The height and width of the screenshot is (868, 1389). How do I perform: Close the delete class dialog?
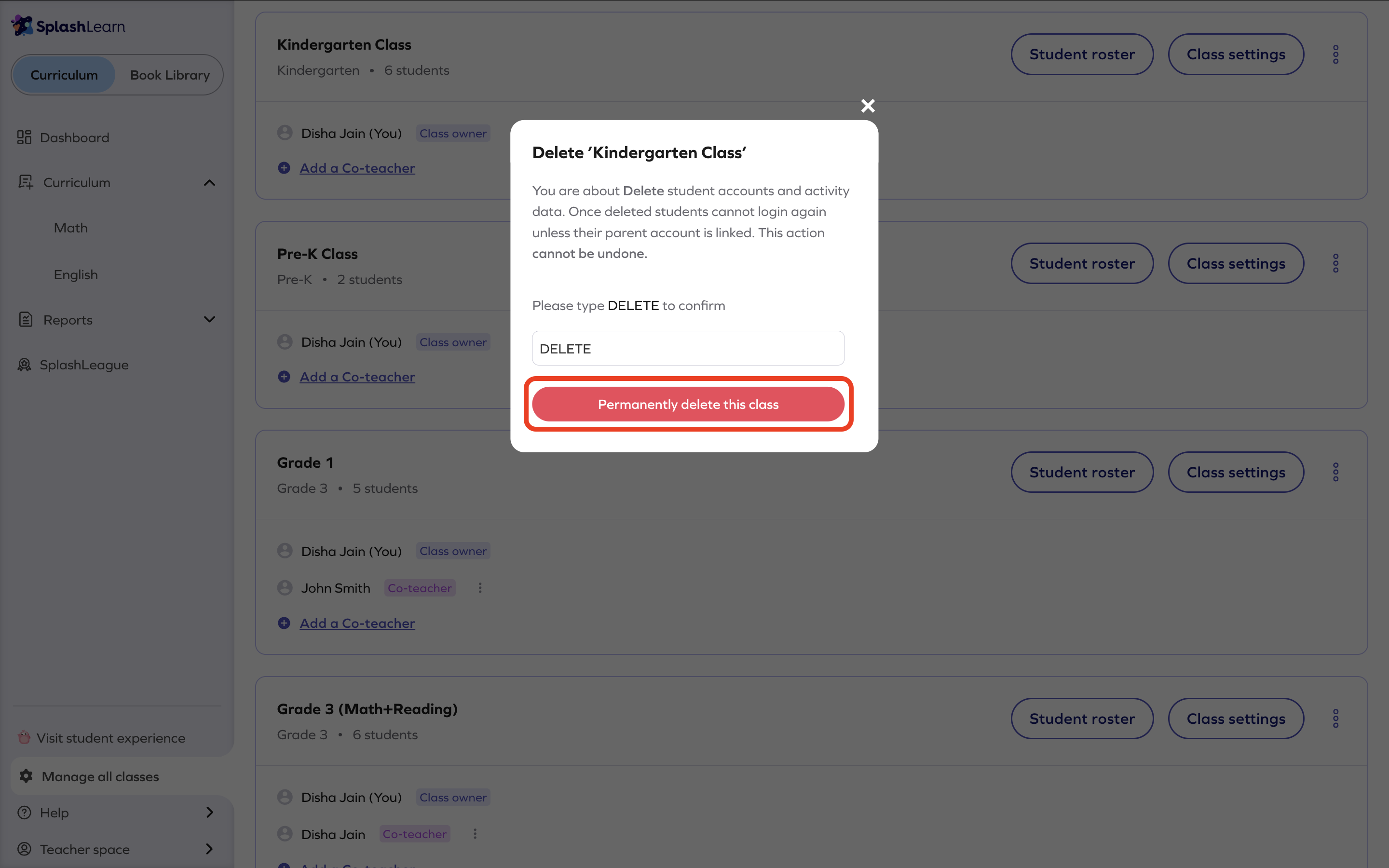(x=868, y=106)
